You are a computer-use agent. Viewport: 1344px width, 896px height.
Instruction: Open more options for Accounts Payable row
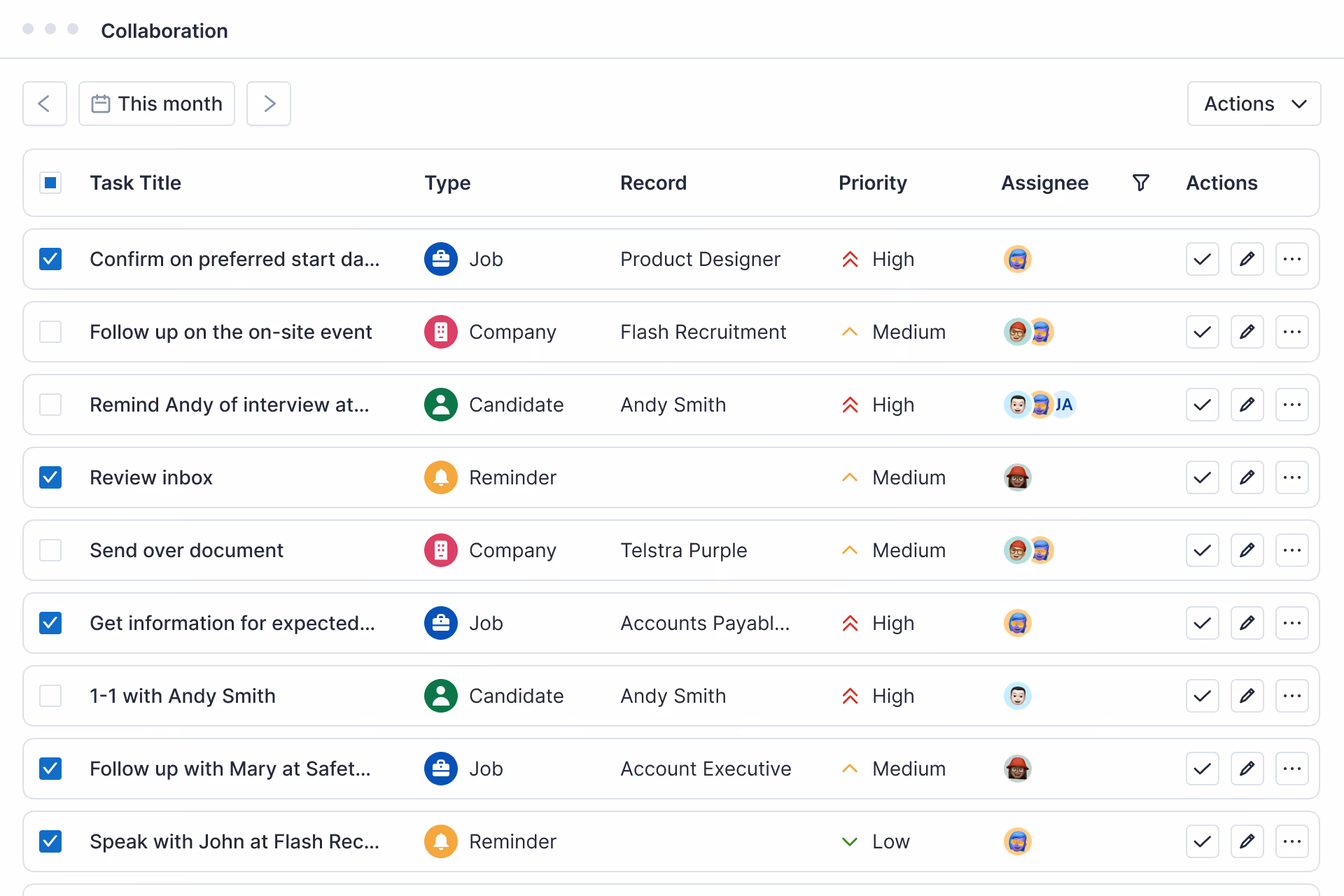point(1292,623)
